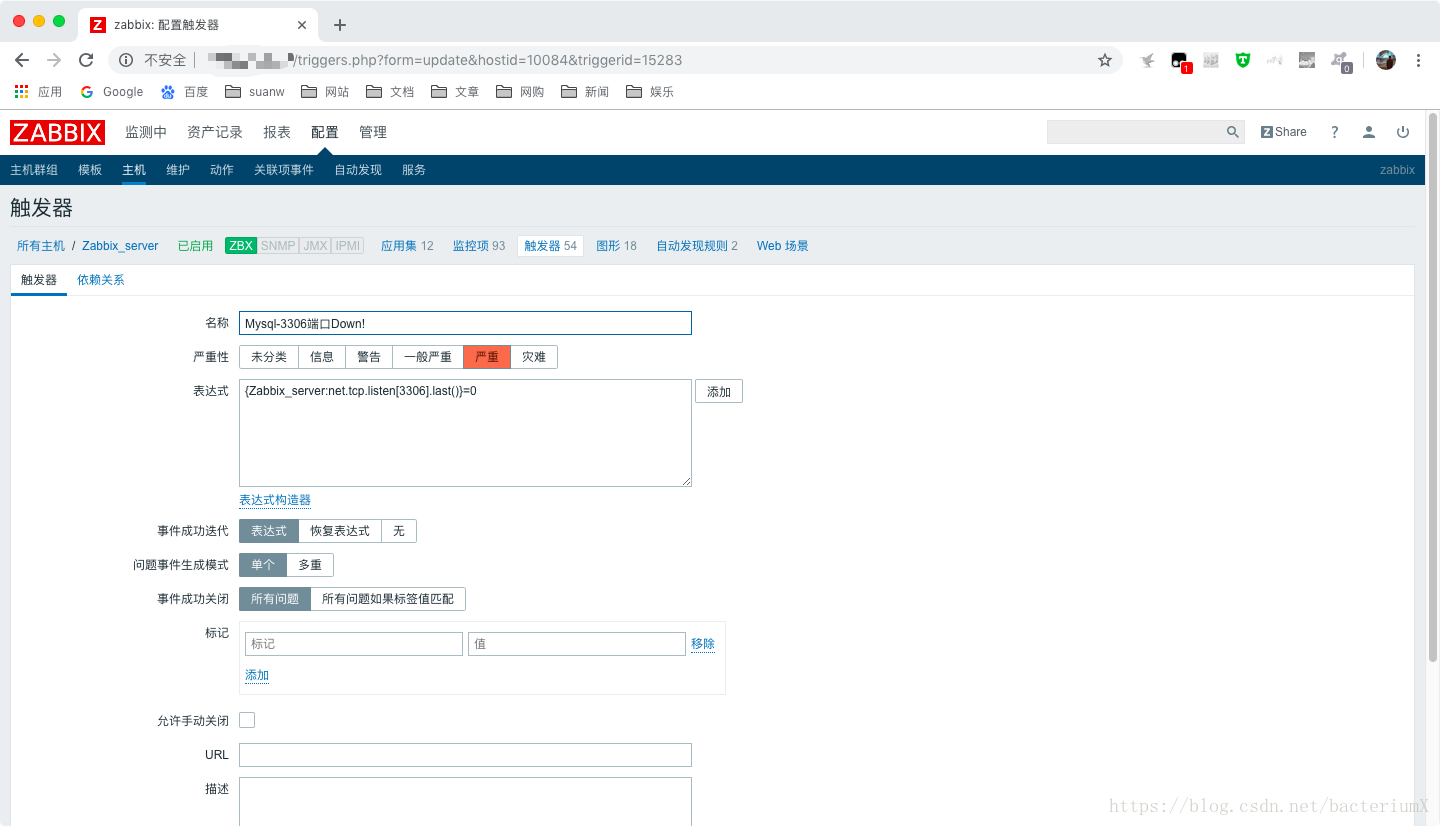This screenshot has height=826, width=1440.
Task: Open the 监控项 93 link
Action: 479,246
